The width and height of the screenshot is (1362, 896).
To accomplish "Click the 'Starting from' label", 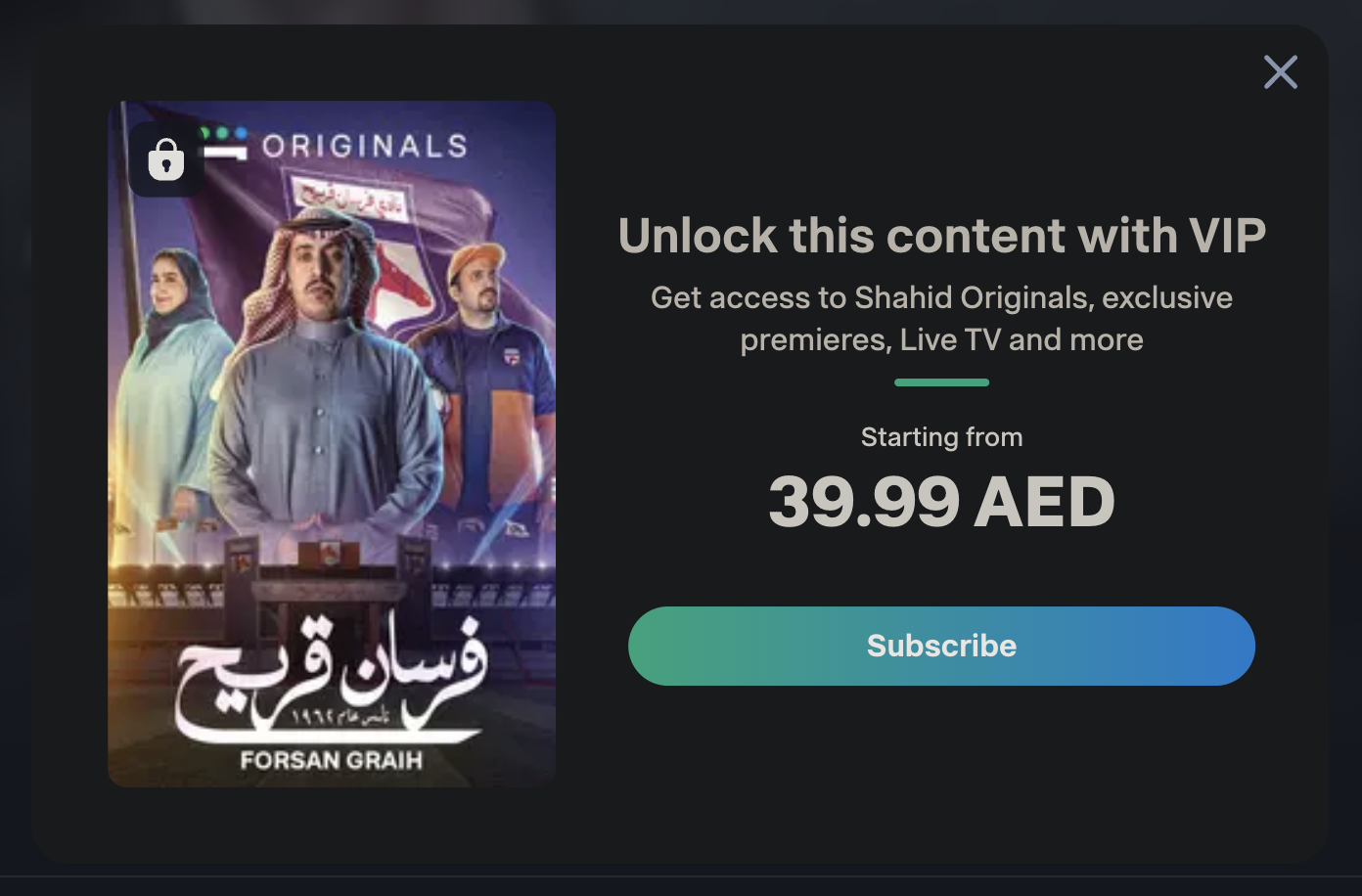I will tap(941, 437).
